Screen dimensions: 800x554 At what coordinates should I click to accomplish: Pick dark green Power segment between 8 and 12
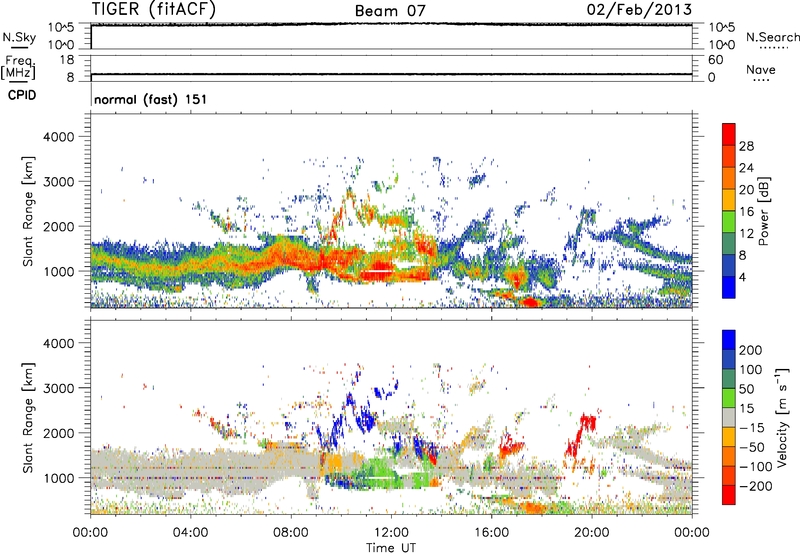729,243
